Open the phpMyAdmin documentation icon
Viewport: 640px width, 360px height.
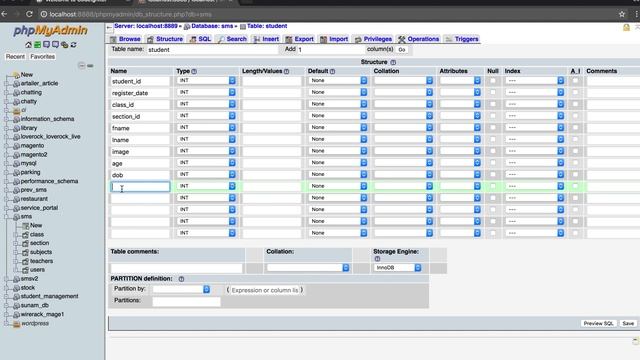pyautogui.click(x=46, y=44)
